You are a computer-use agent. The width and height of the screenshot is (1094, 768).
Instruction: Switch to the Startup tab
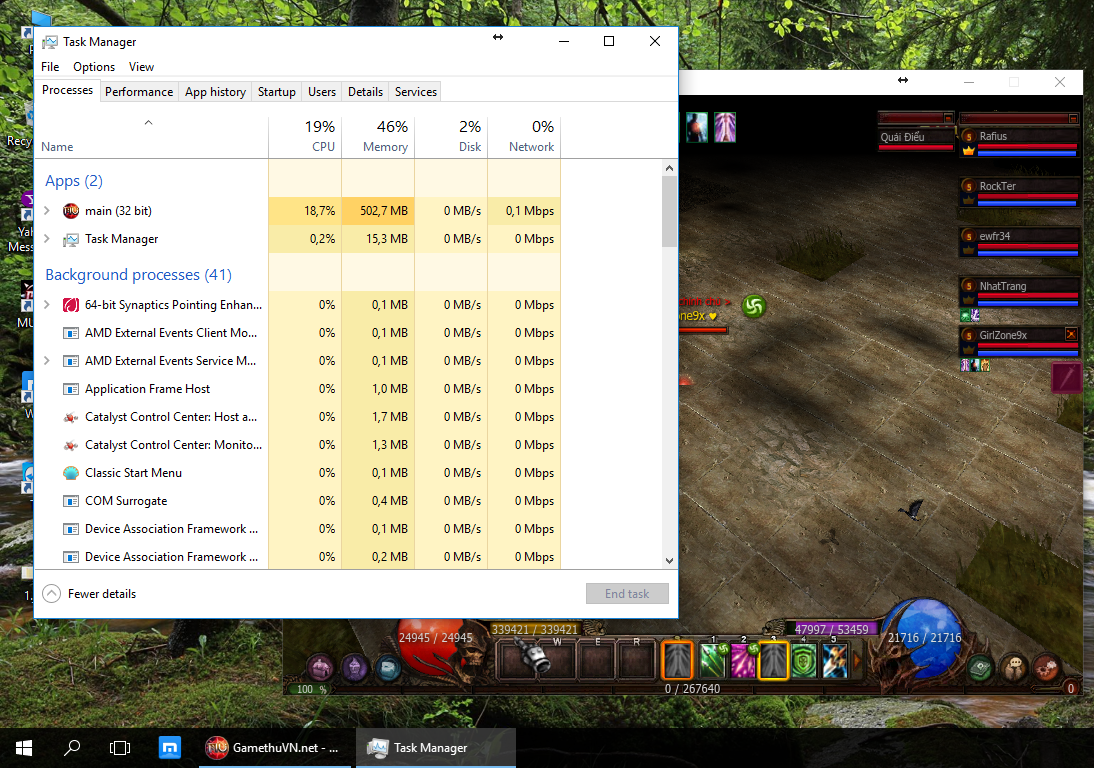[276, 91]
